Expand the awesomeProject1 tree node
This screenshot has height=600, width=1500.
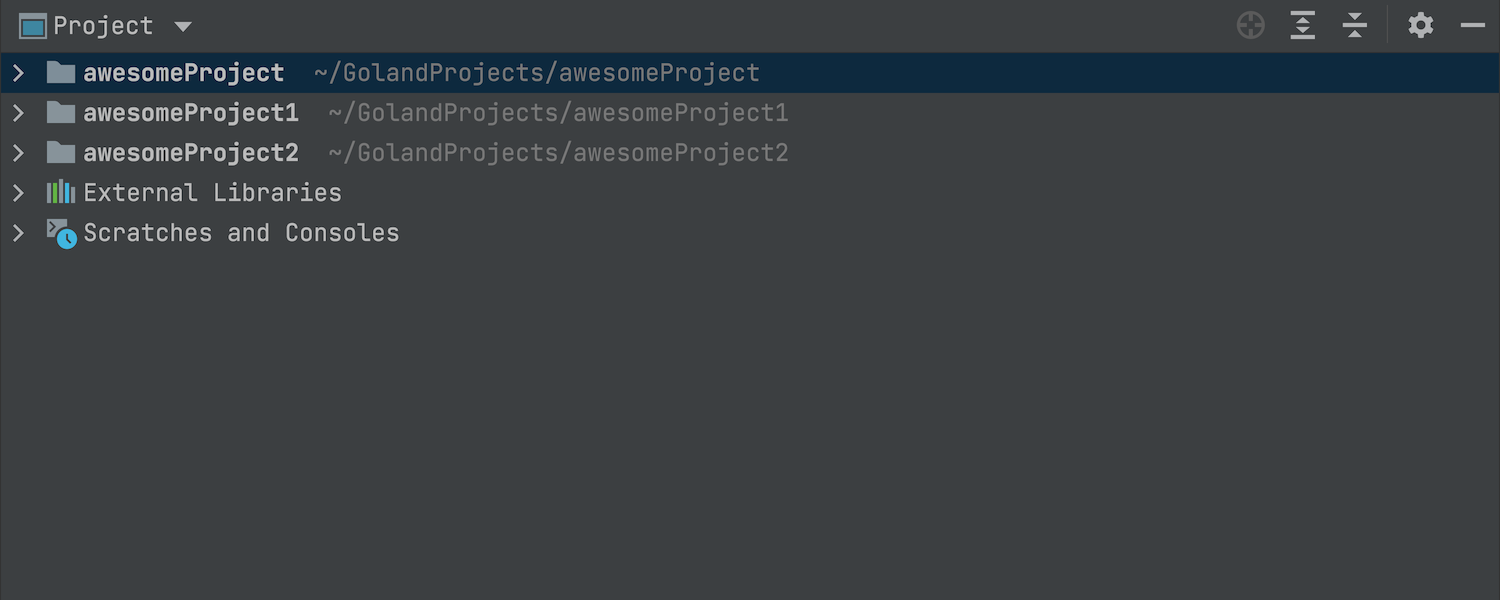(18, 113)
